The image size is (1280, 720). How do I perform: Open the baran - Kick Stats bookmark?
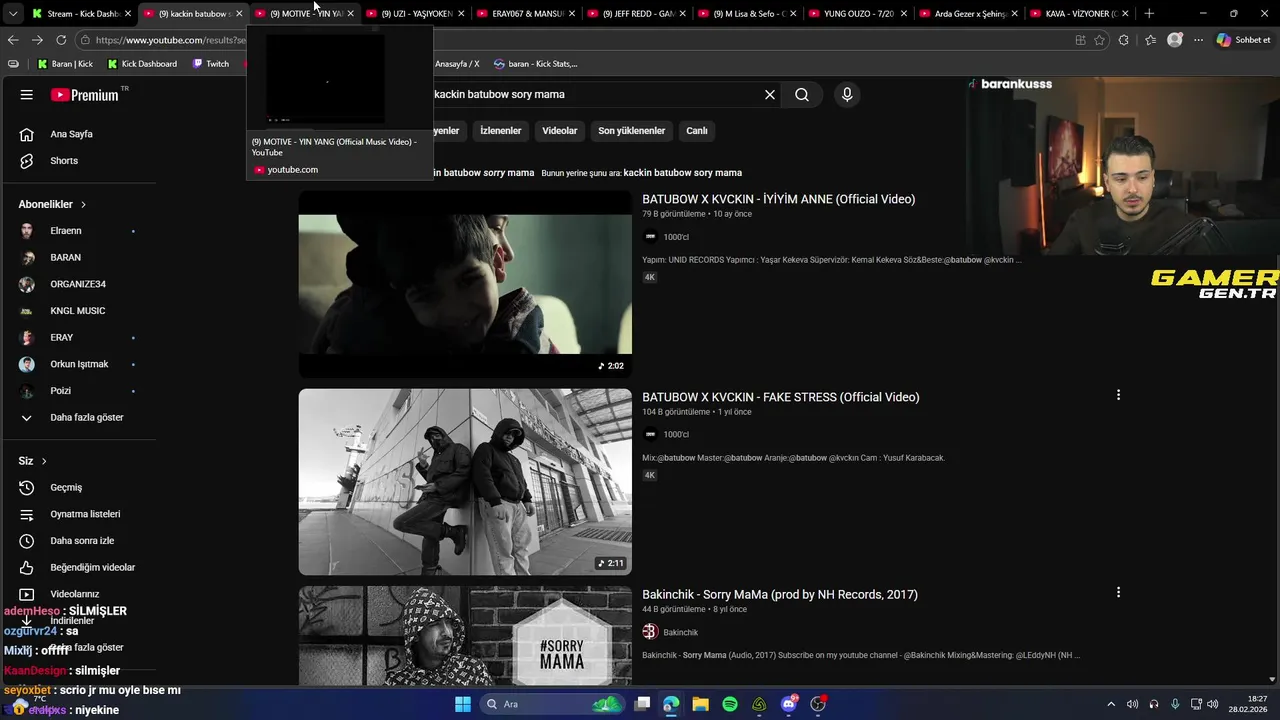[535, 64]
